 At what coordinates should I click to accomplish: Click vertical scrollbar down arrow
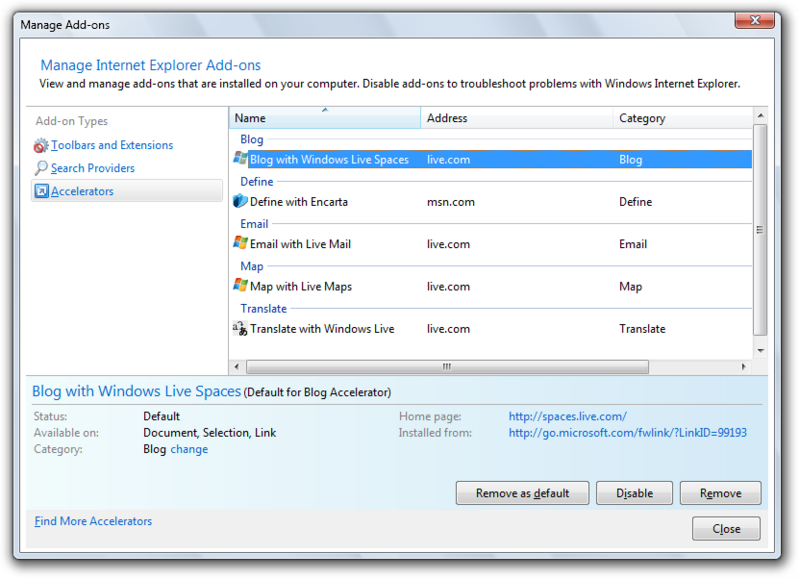pyautogui.click(x=760, y=350)
